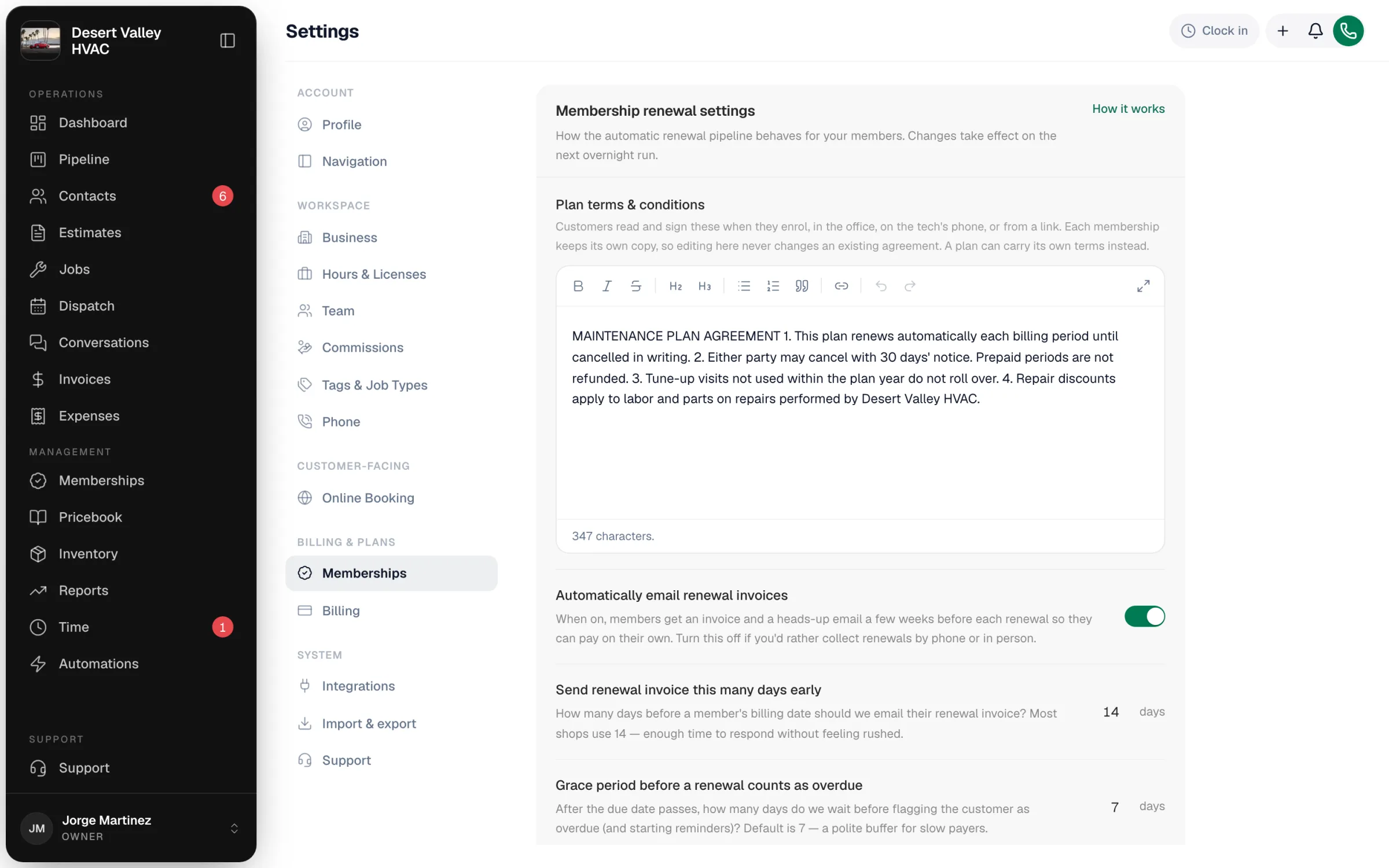
Task: Open Expenses in sidebar
Action: [131, 416]
